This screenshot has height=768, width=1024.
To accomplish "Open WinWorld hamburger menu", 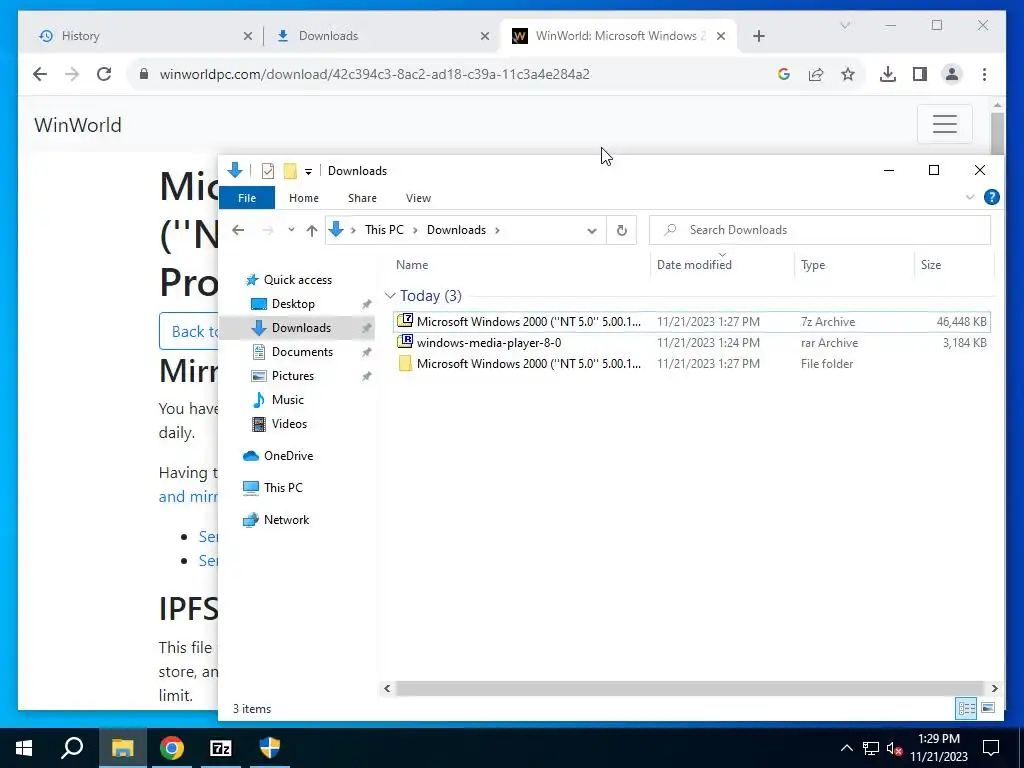I will 944,124.
